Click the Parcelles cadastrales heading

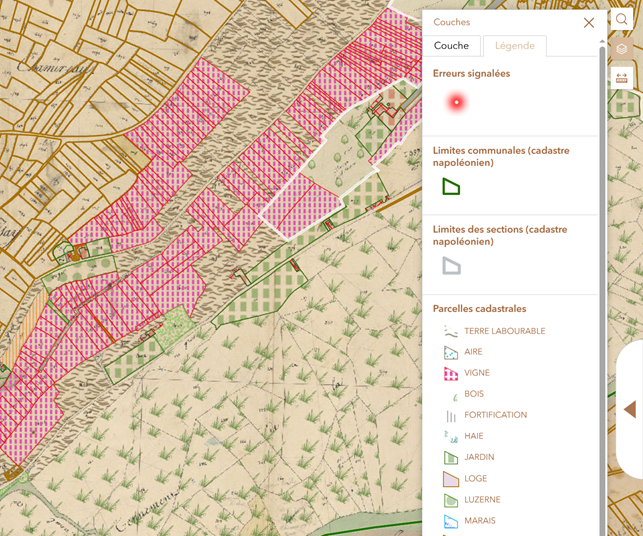479,309
